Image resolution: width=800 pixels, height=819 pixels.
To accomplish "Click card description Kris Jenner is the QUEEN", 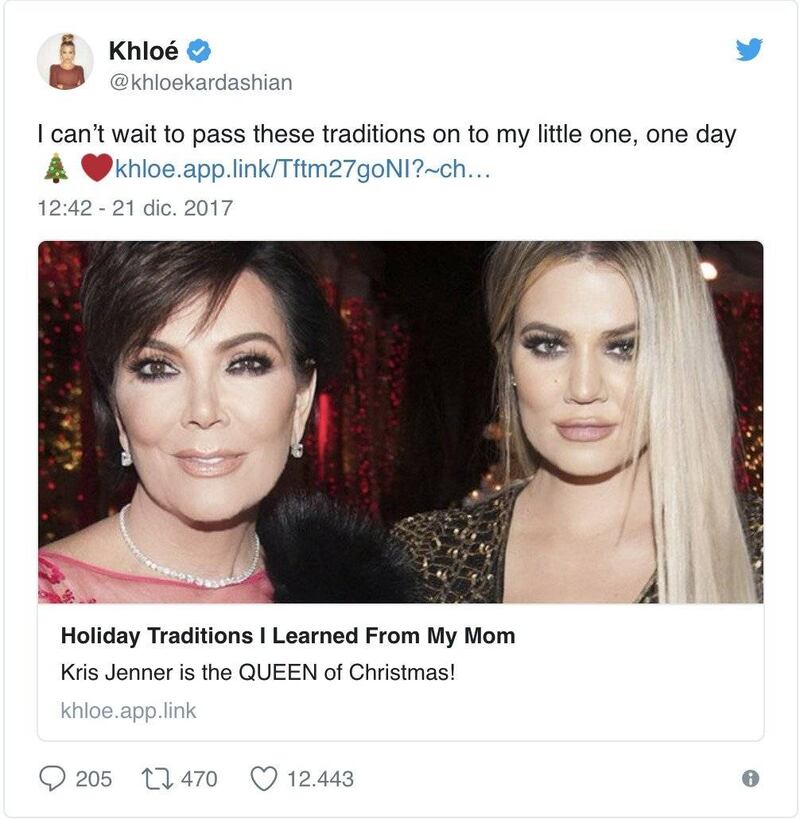I will pyautogui.click(x=258, y=672).
